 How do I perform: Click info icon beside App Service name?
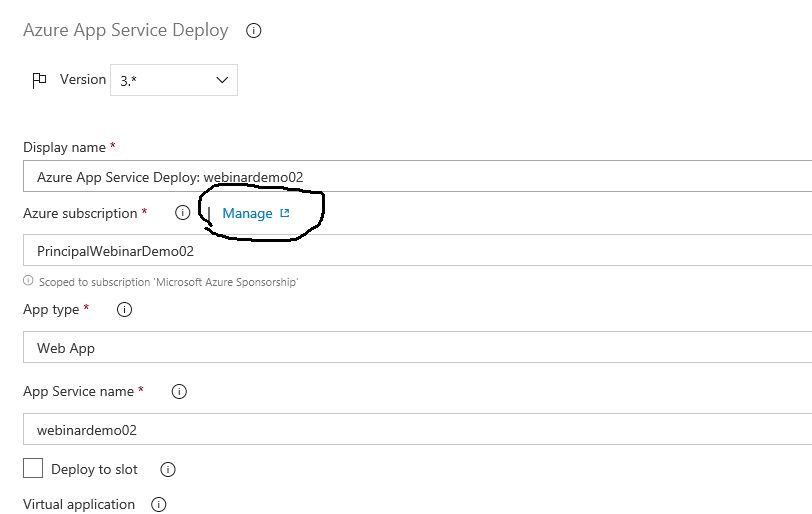(179, 391)
